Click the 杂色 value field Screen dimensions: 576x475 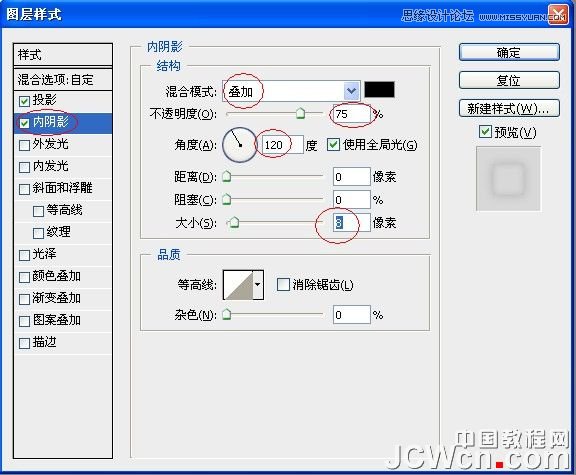(x=352, y=314)
